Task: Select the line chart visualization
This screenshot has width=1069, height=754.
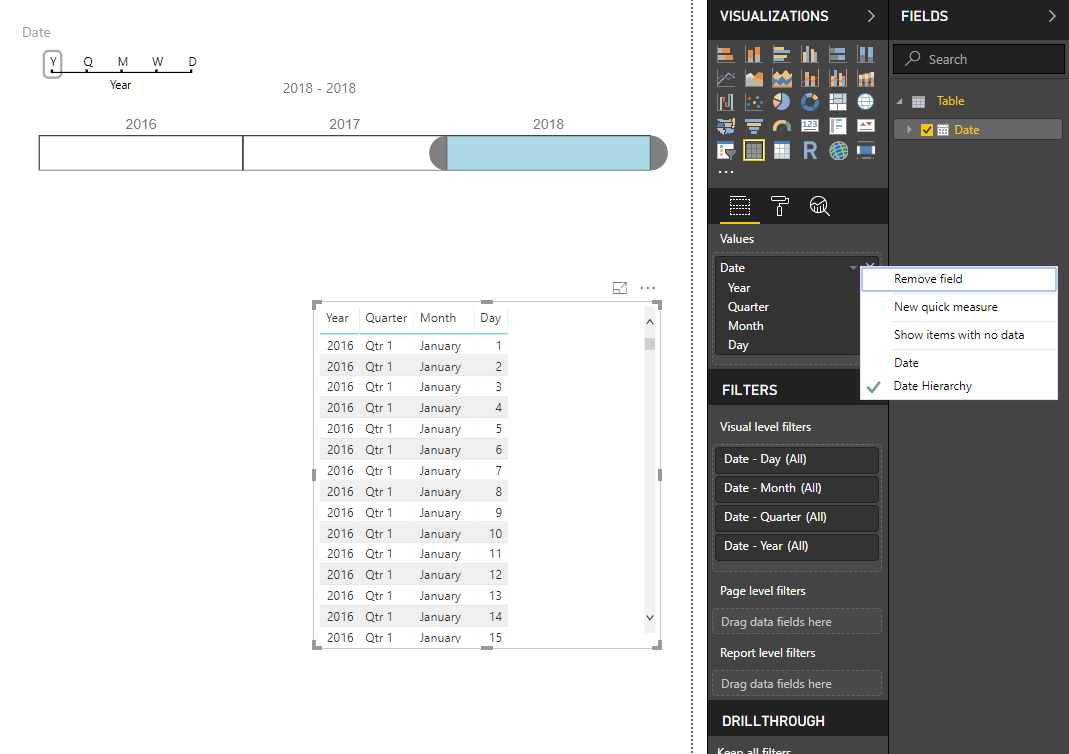Action: tap(725, 78)
